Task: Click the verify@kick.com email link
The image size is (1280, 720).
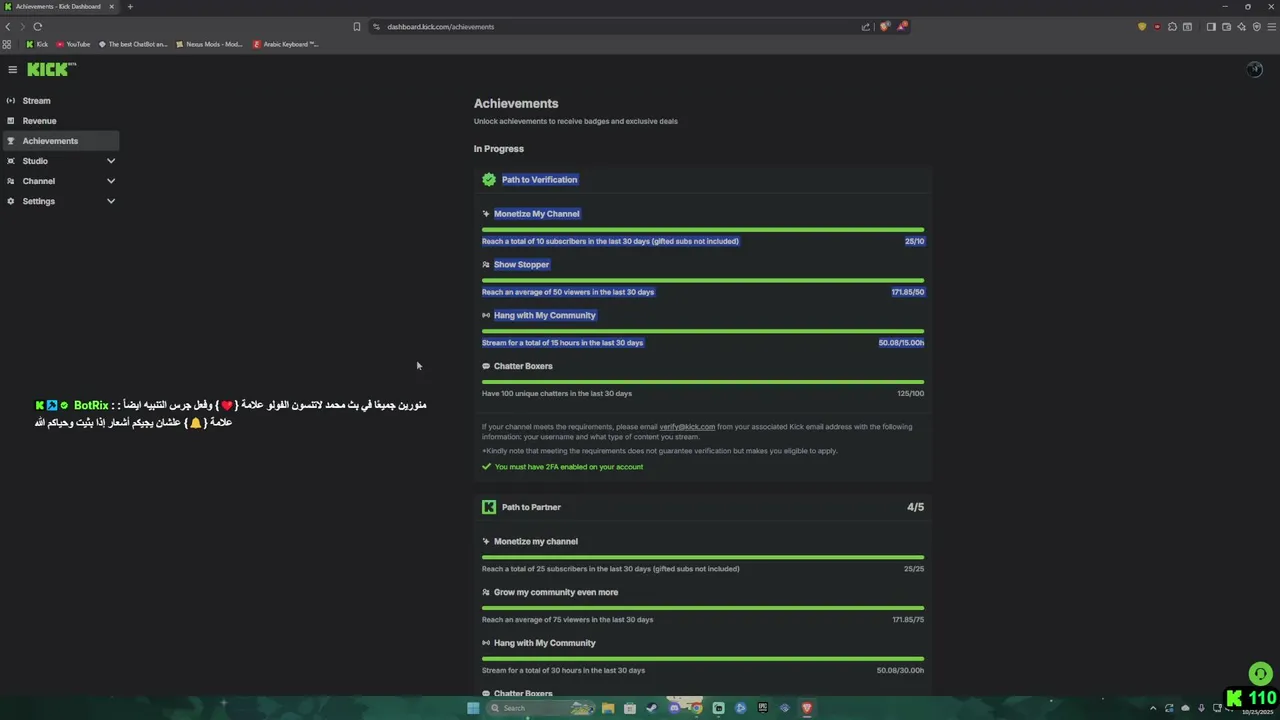Action: tap(687, 427)
